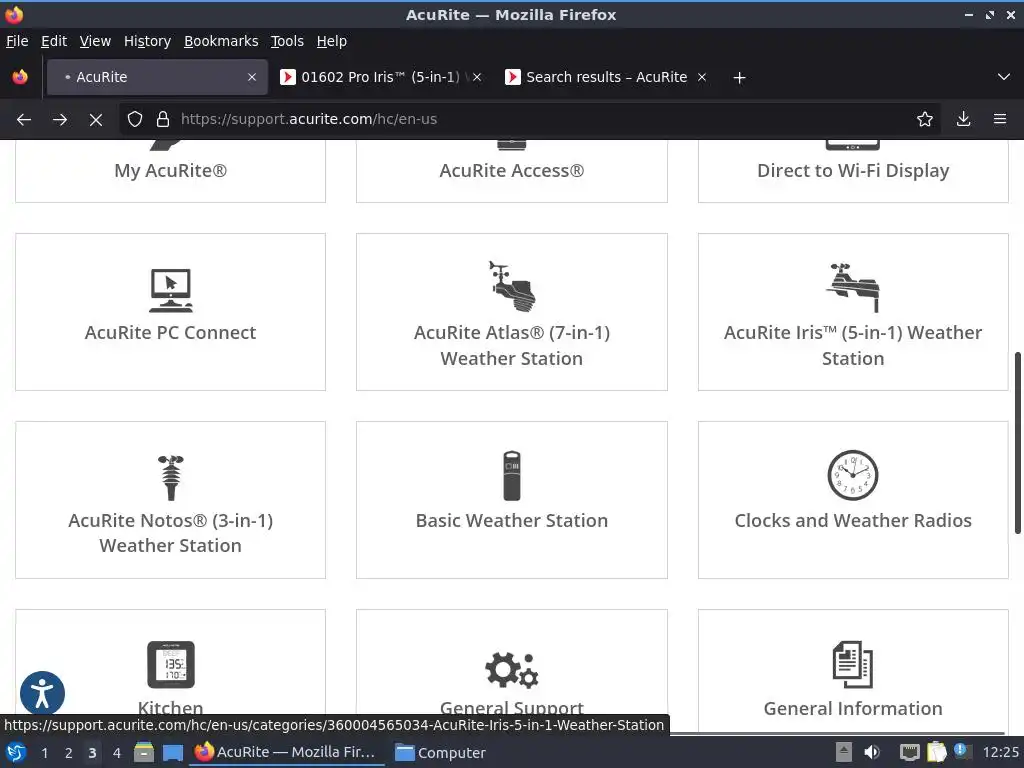
Task: Click the network tray icon
Action: pos(909,752)
